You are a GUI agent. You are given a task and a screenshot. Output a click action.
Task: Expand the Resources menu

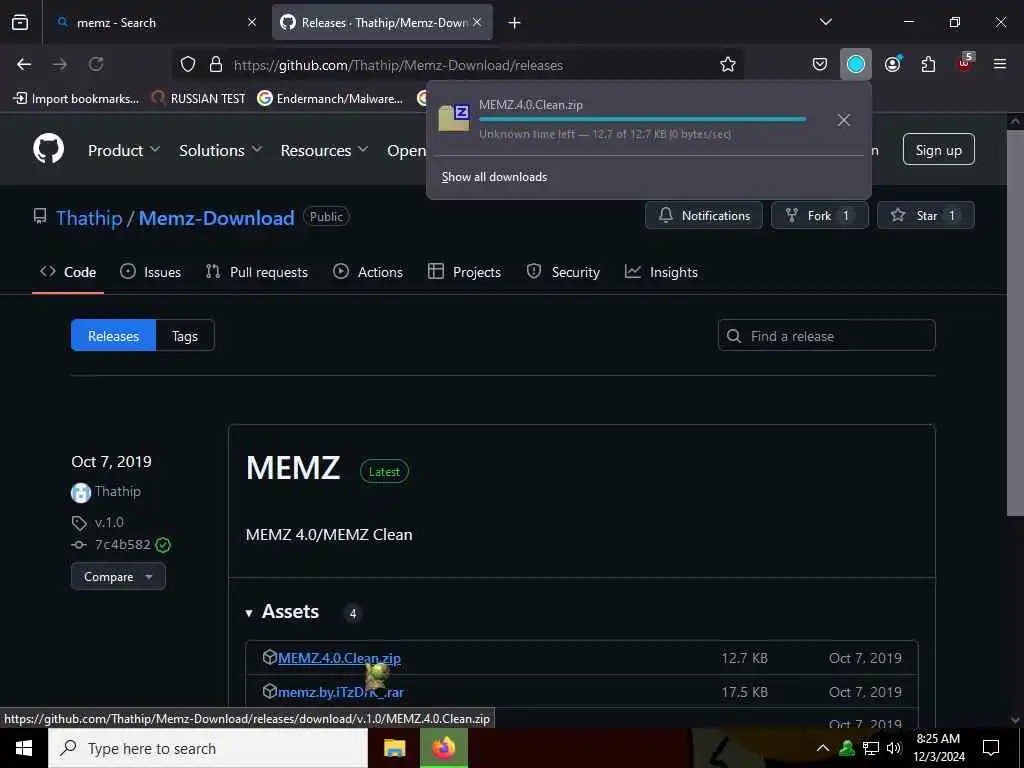325,150
